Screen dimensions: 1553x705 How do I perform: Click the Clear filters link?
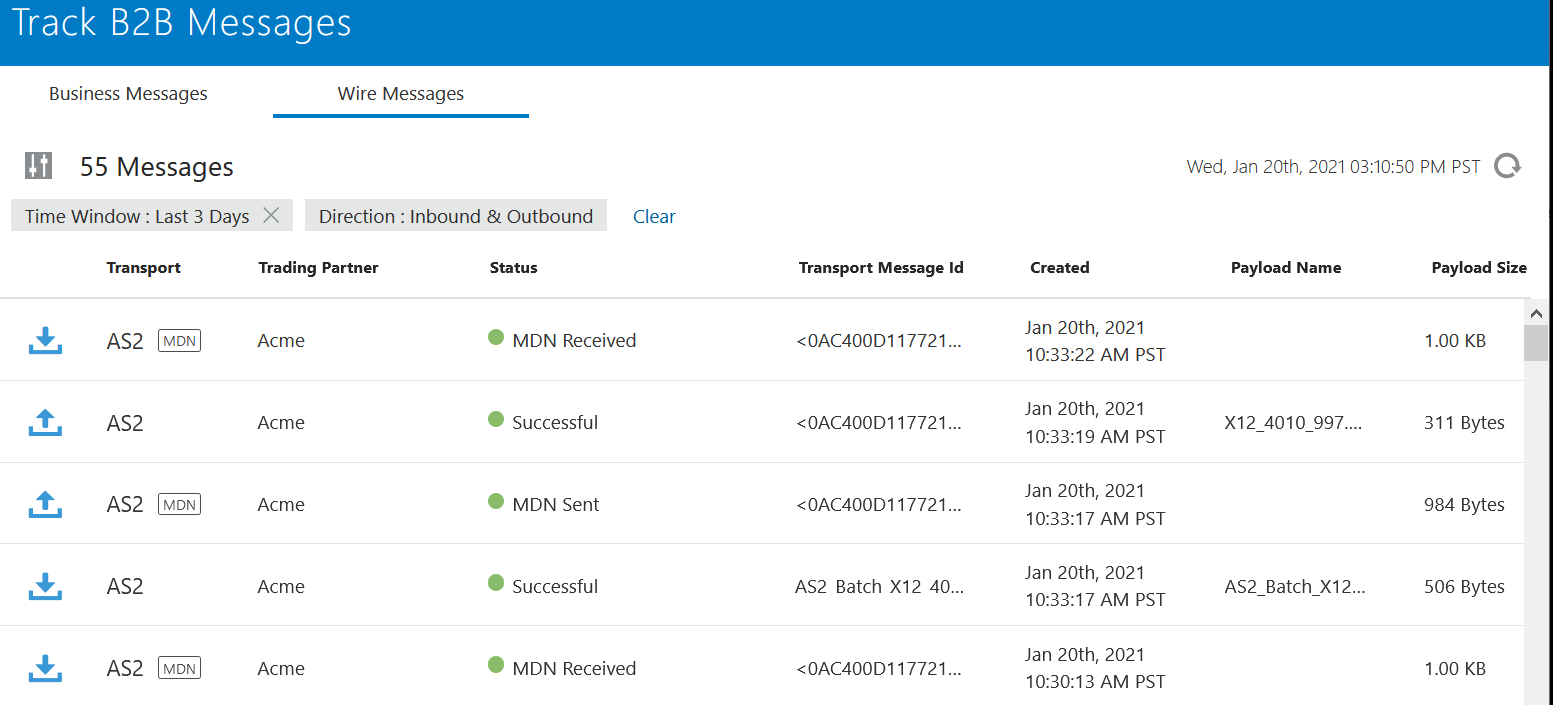pos(654,216)
